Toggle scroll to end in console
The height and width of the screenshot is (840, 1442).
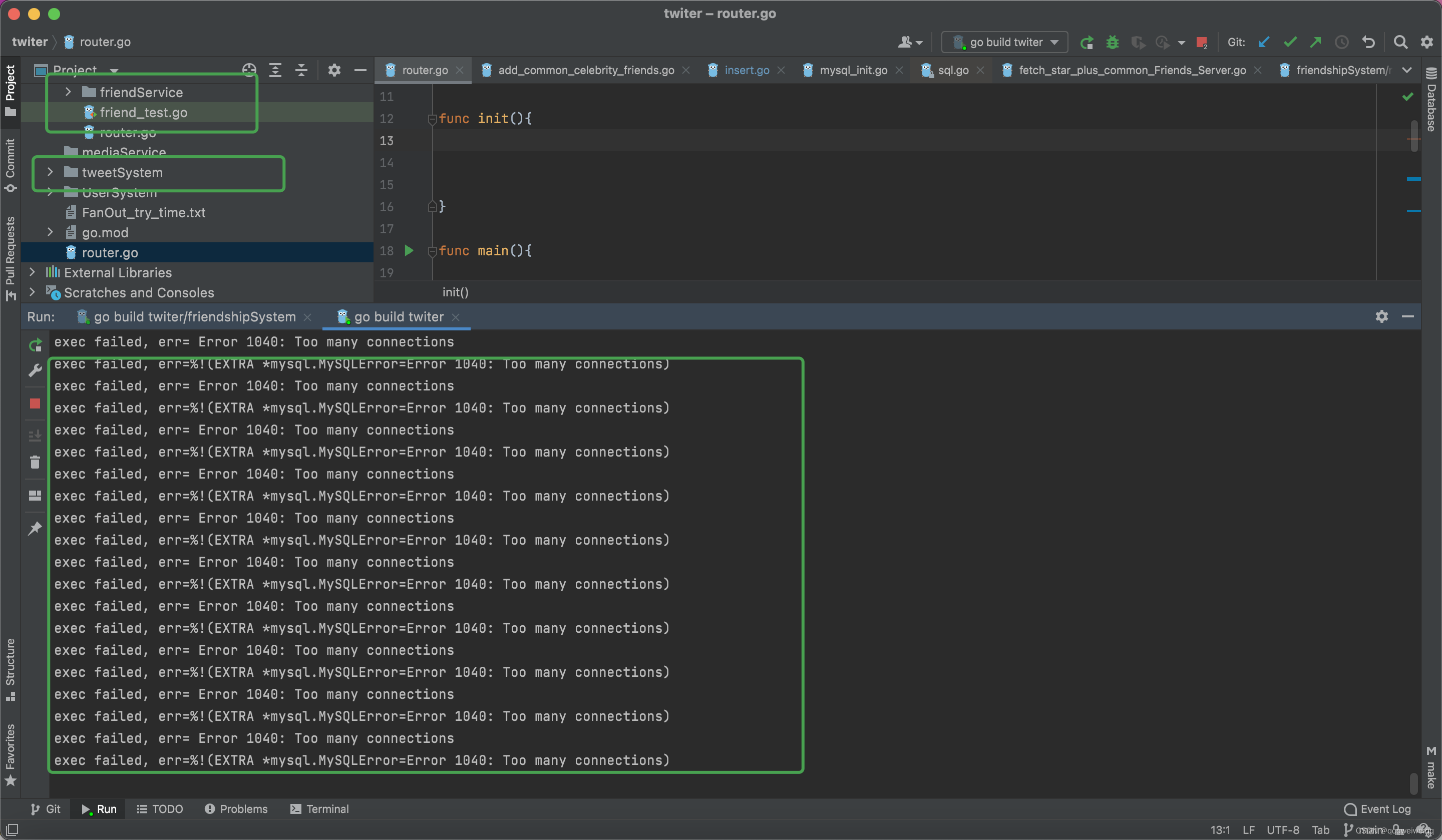pos(35,436)
